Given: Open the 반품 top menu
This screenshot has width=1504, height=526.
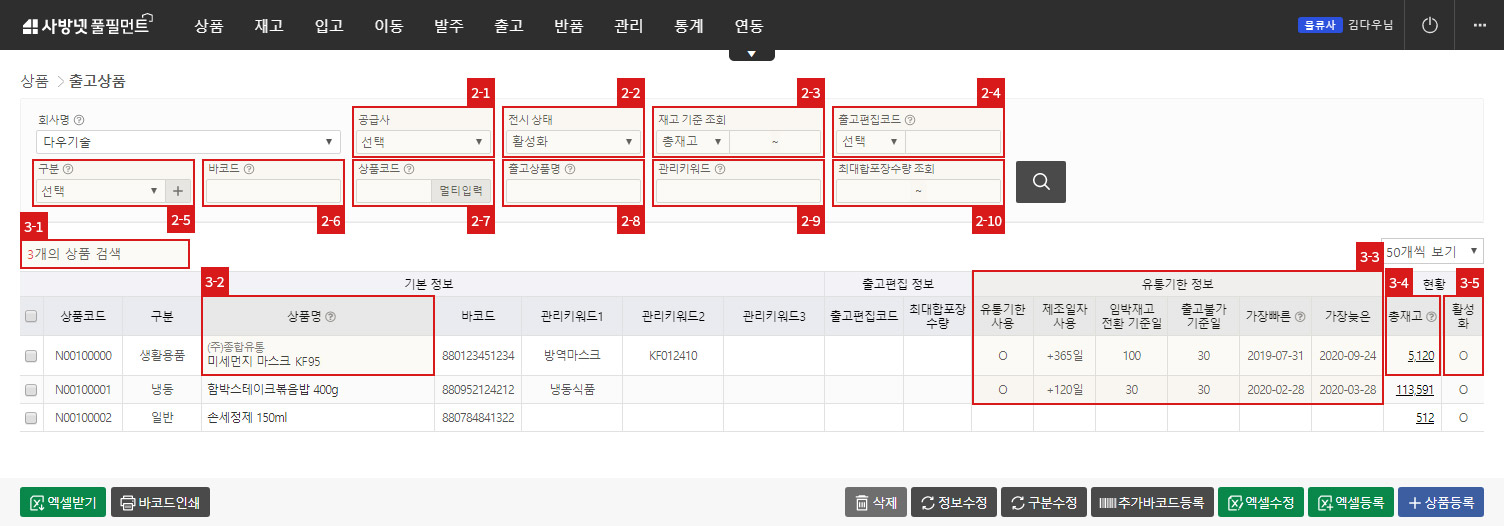Looking at the screenshot, I should coord(569,26).
